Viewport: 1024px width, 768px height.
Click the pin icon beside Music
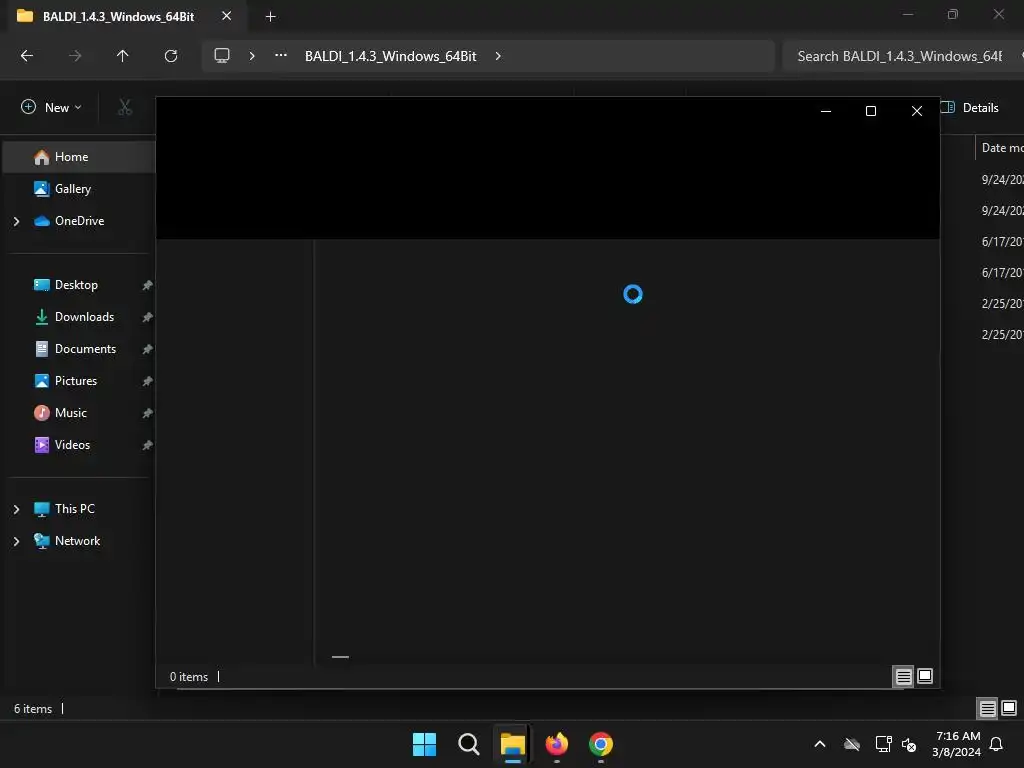[x=148, y=413]
